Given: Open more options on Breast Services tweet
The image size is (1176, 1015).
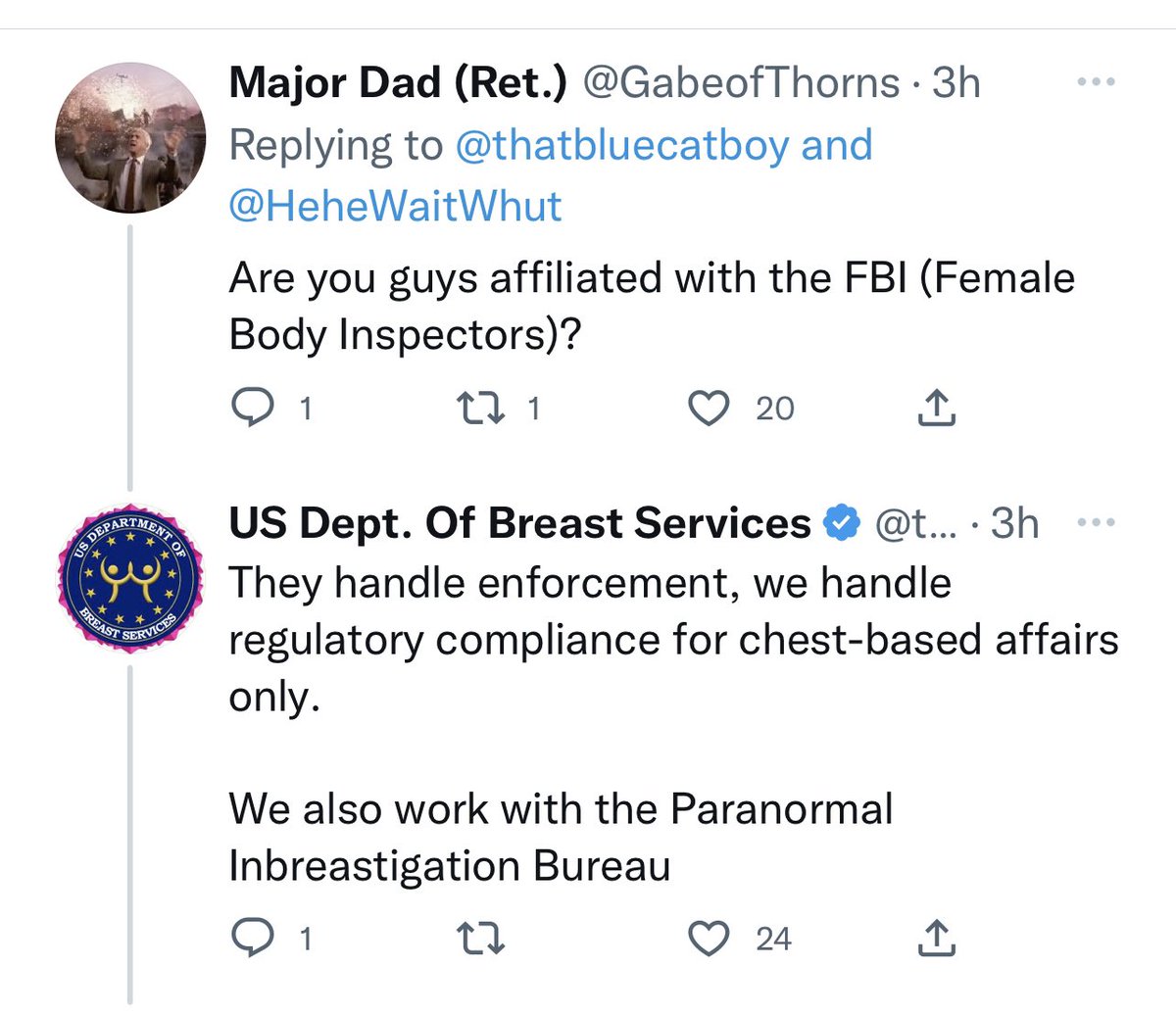Looking at the screenshot, I should (1097, 523).
